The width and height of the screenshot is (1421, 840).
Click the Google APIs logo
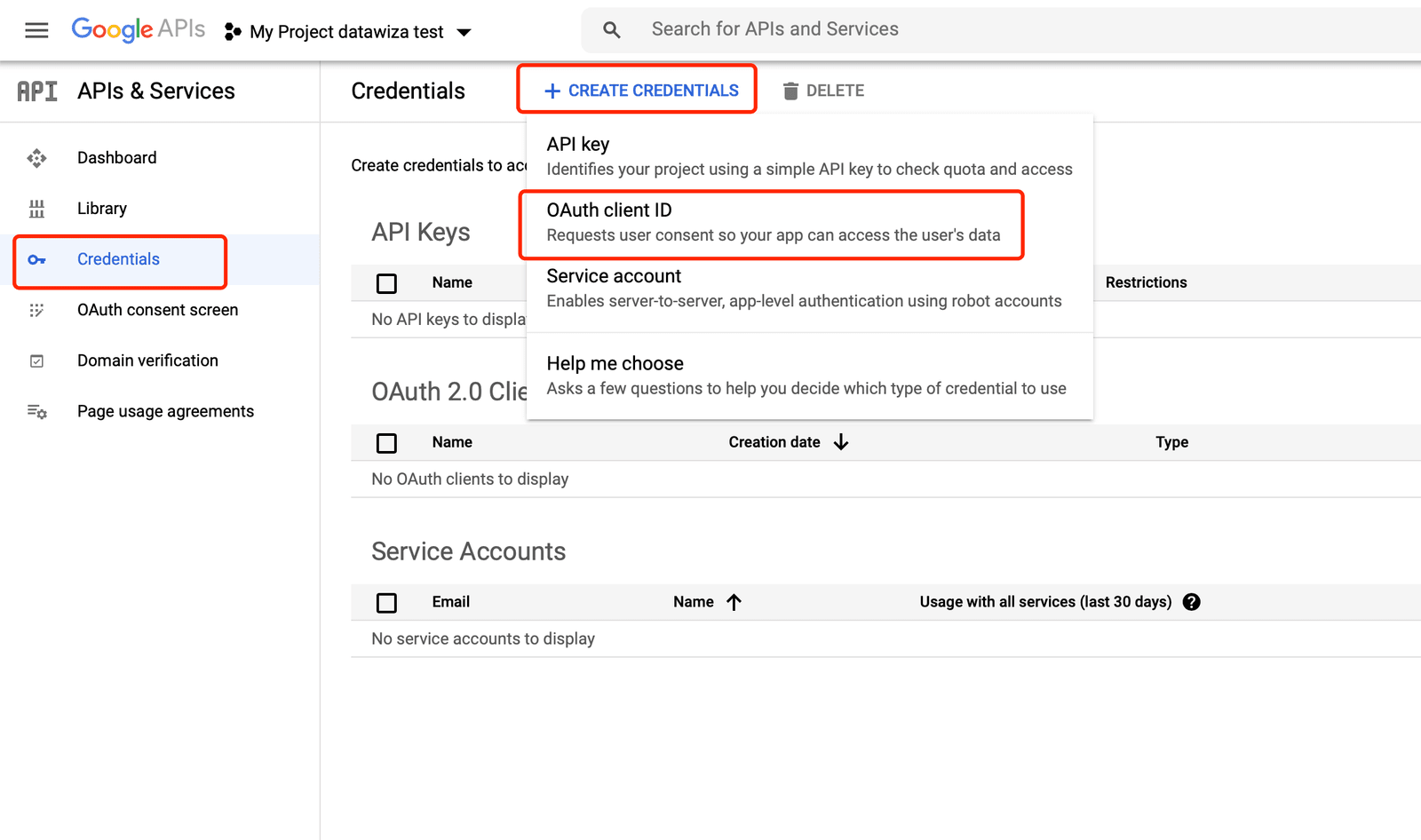[x=138, y=30]
